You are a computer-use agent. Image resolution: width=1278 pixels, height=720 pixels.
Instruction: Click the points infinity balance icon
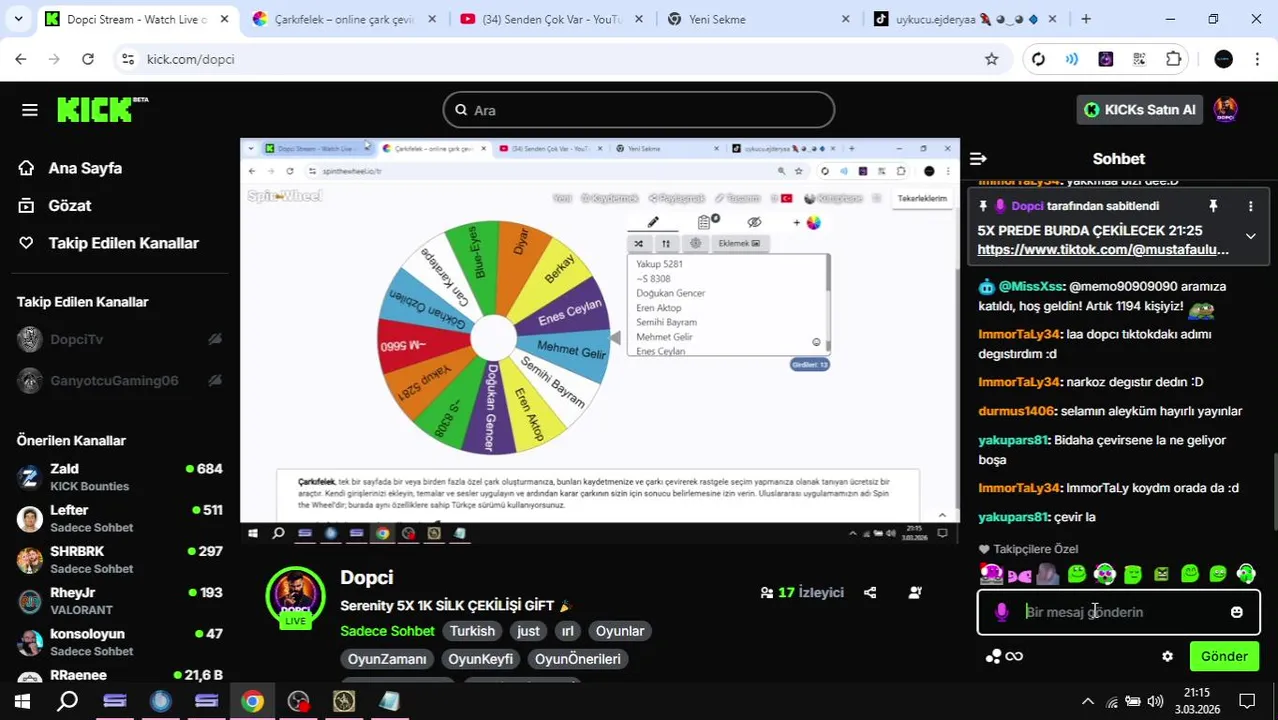1004,657
